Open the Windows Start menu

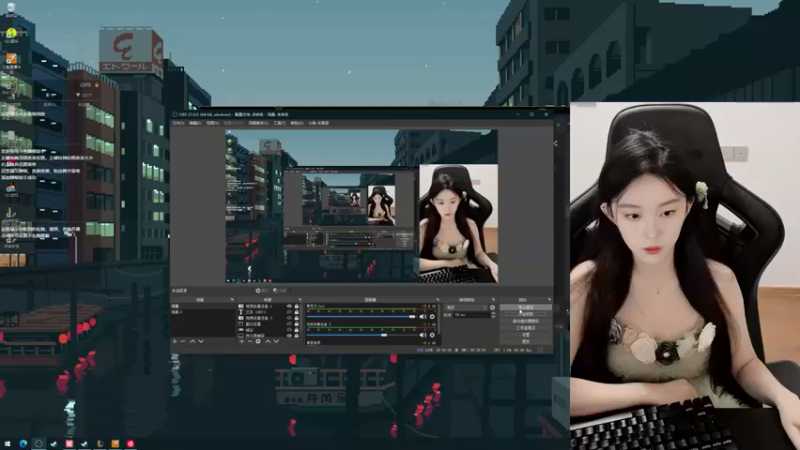[x=7, y=444]
